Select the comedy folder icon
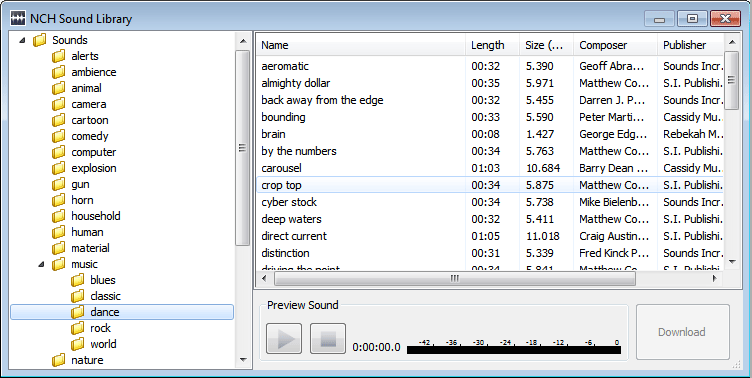 point(59,136)
